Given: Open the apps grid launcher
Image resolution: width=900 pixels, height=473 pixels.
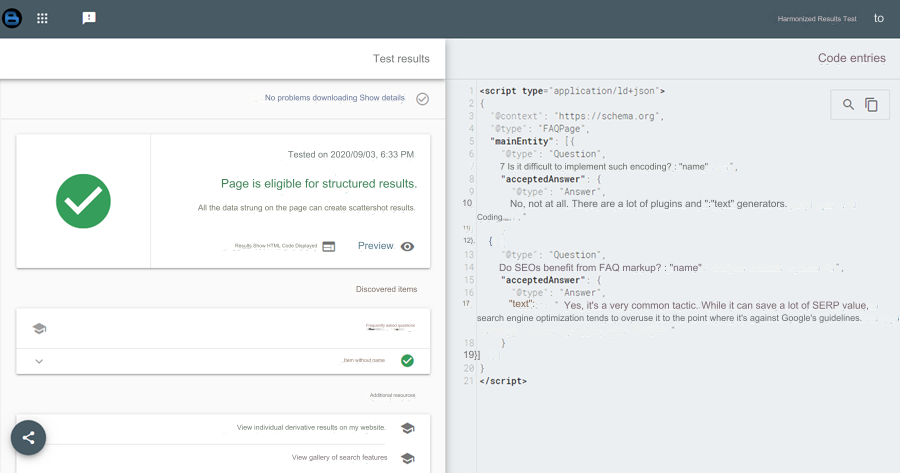Looking at the screenshot, I should (42, 18).
